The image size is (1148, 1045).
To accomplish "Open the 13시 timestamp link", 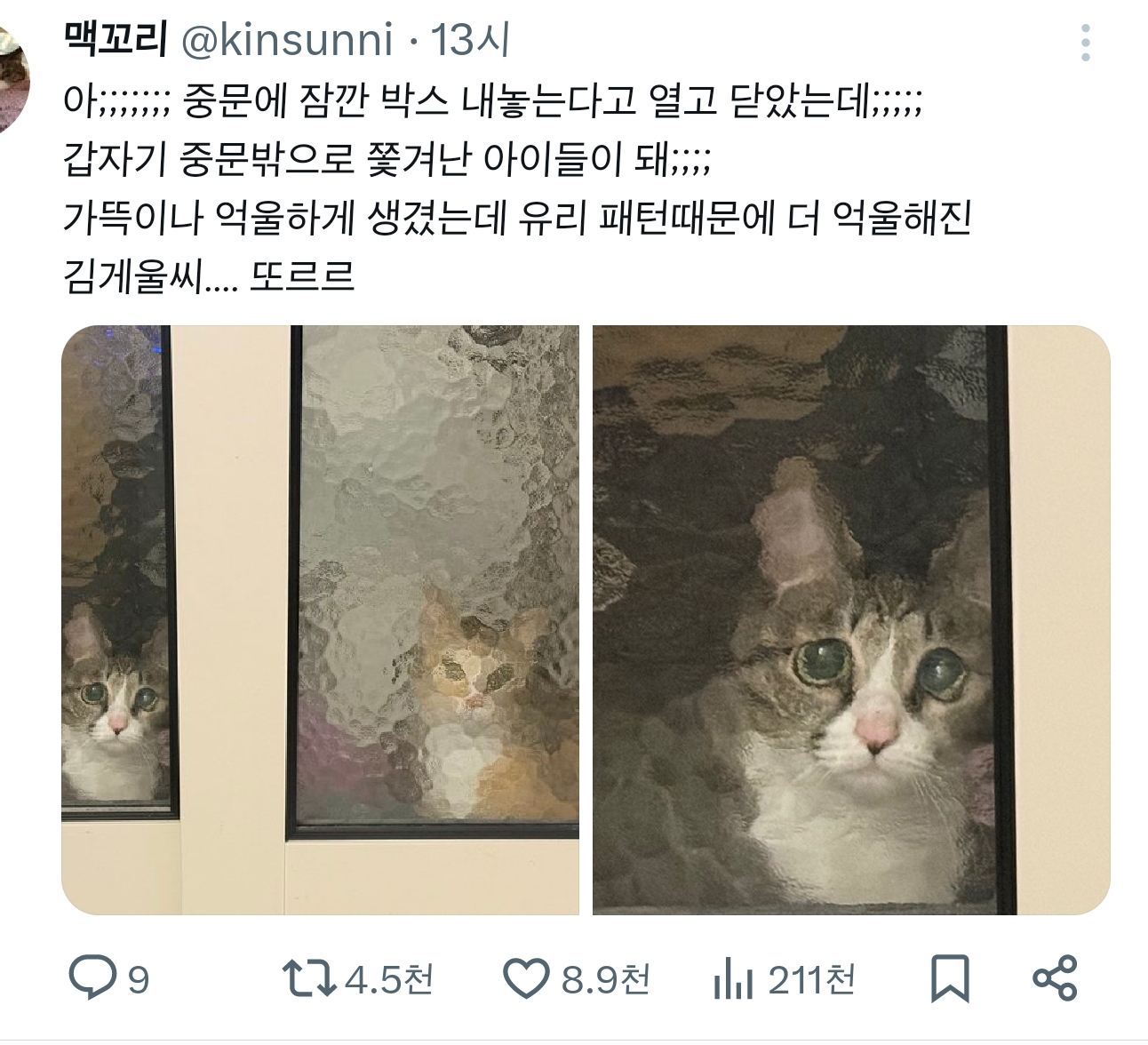I will 470,40.
